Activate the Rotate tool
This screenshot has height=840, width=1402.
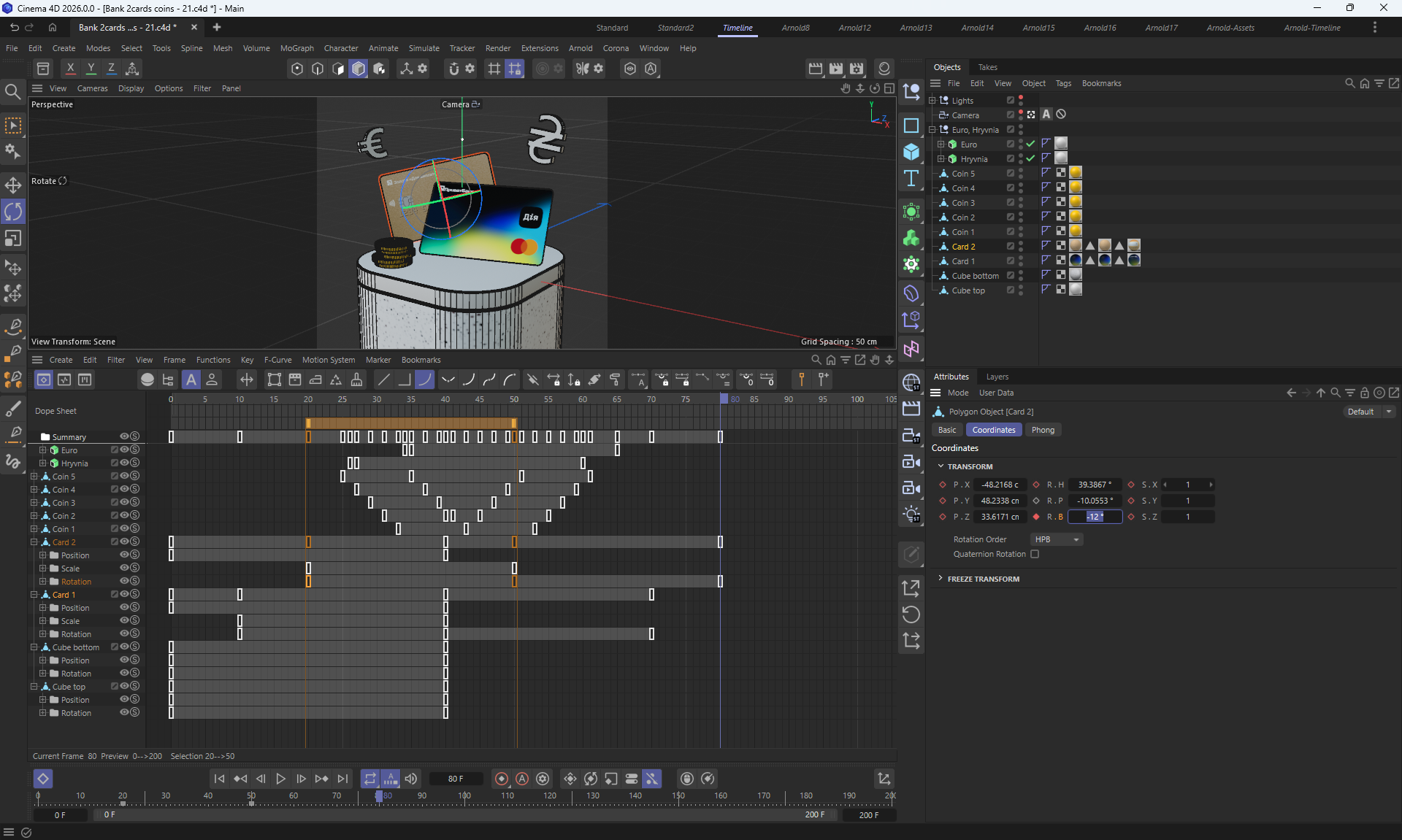[13, 212]
